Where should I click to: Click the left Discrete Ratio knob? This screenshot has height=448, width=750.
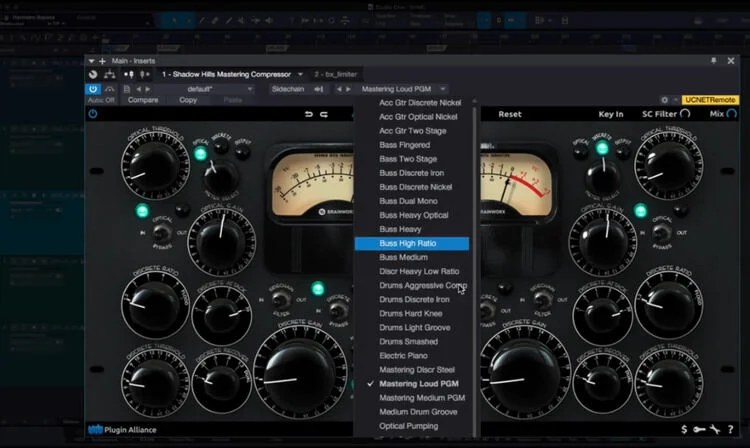point(155,305)
